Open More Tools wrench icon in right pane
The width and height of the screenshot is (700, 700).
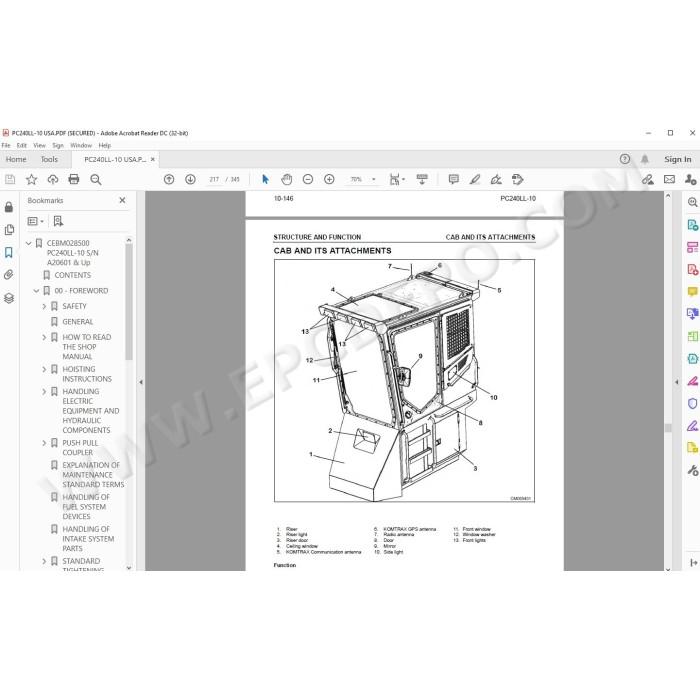tap(692, 471)
